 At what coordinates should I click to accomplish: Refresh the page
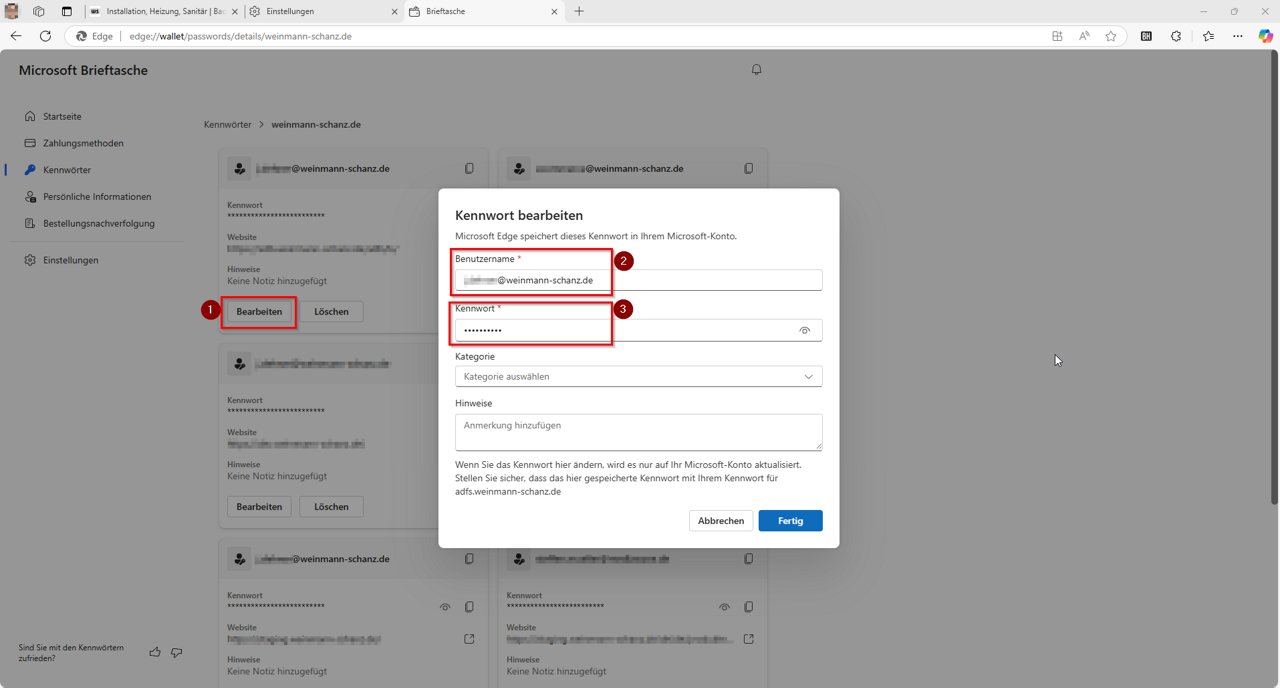(45, 36)
